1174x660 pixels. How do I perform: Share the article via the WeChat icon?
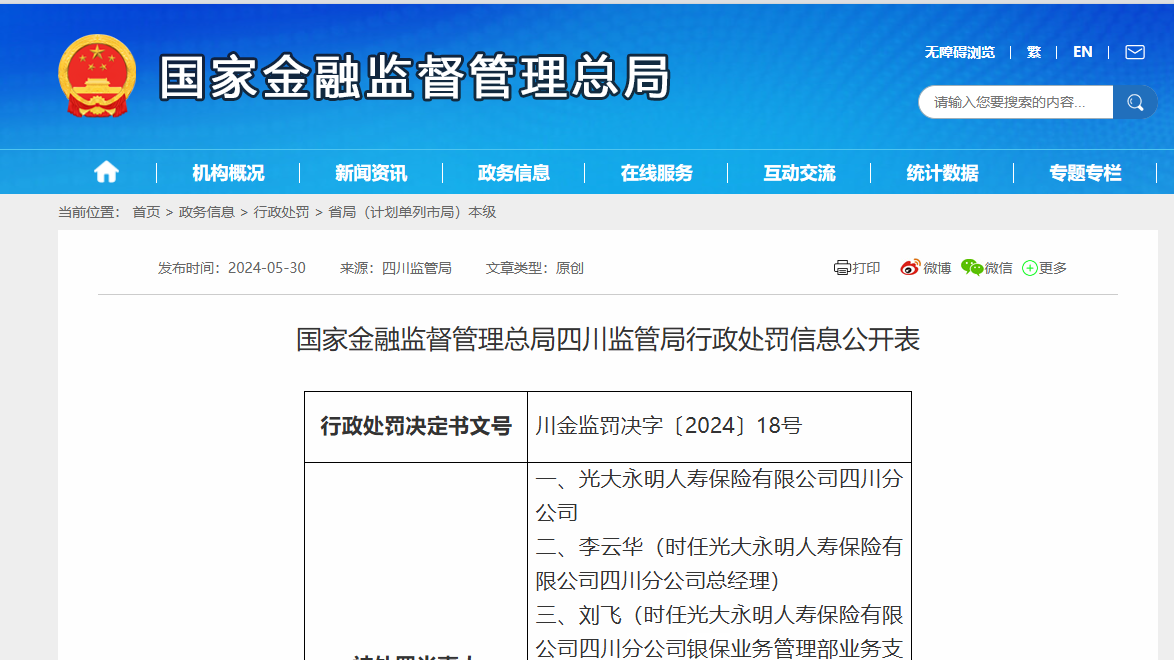coord(970,268)
